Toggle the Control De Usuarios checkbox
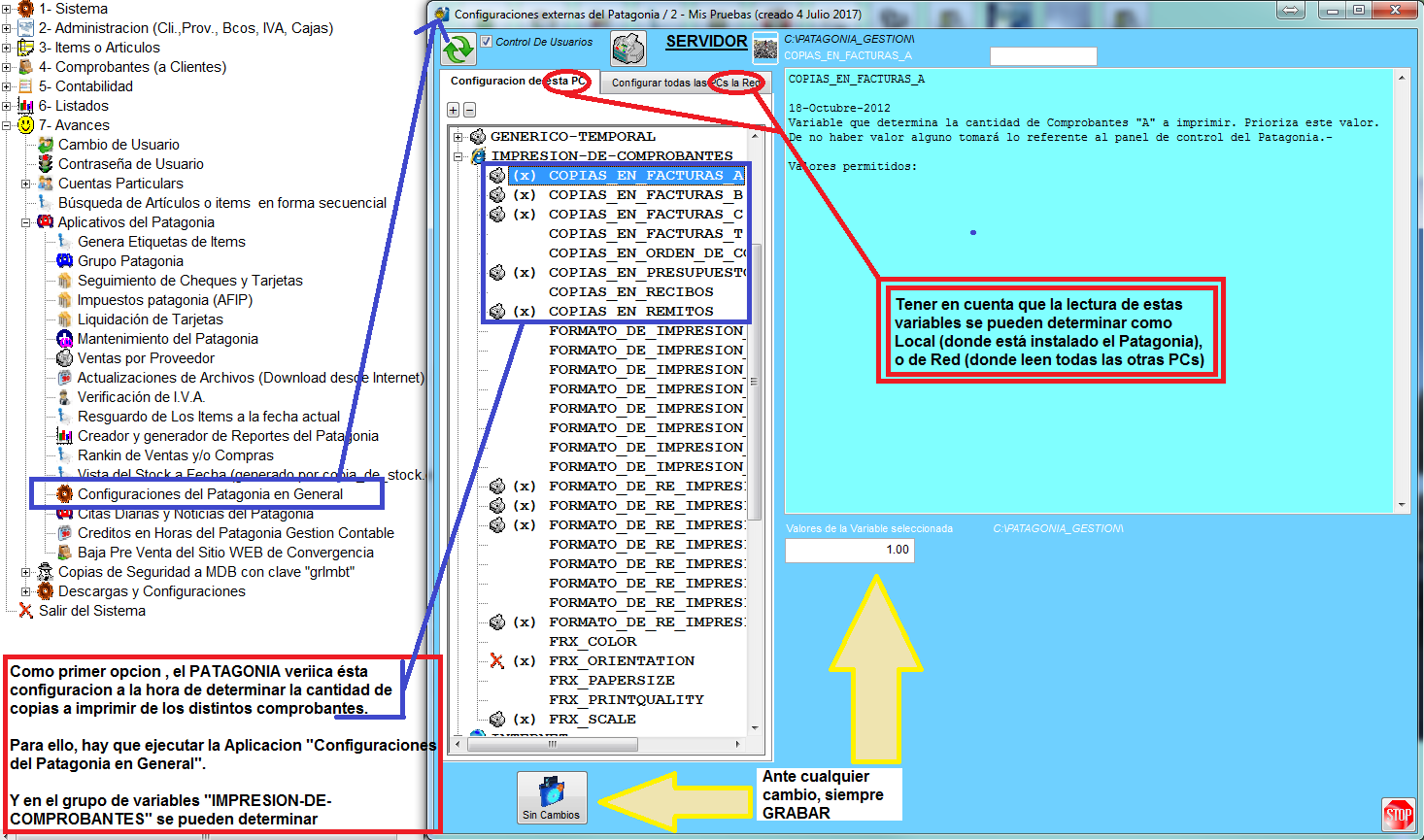This screenshot has height=840, width=1424. (487, 42)
